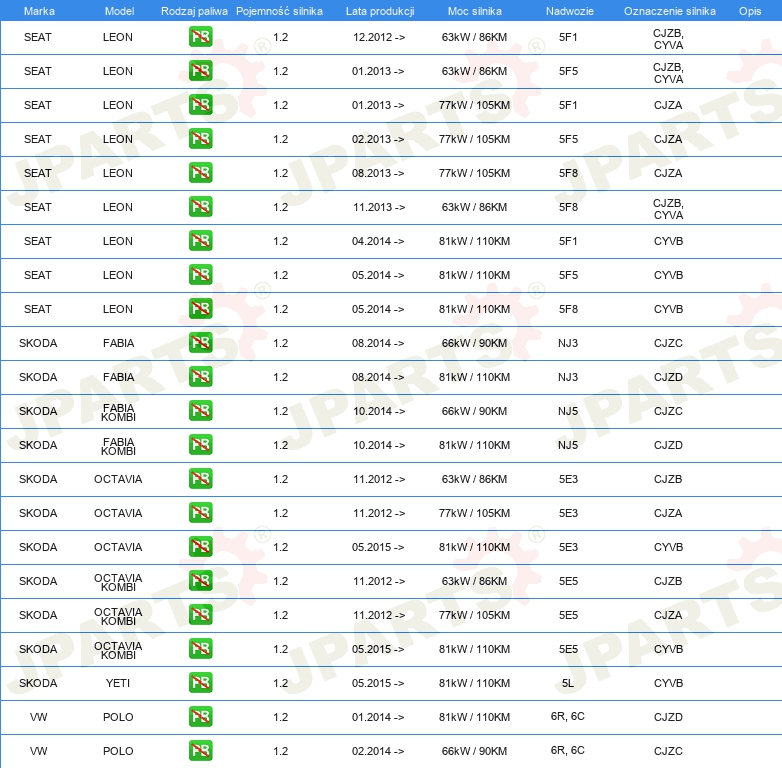This screenshot has height=768, width=782.
Task: Click the petrol fuel icon in the SEAT LEON 12.2012 row
Action: click(x=200, y=37)
